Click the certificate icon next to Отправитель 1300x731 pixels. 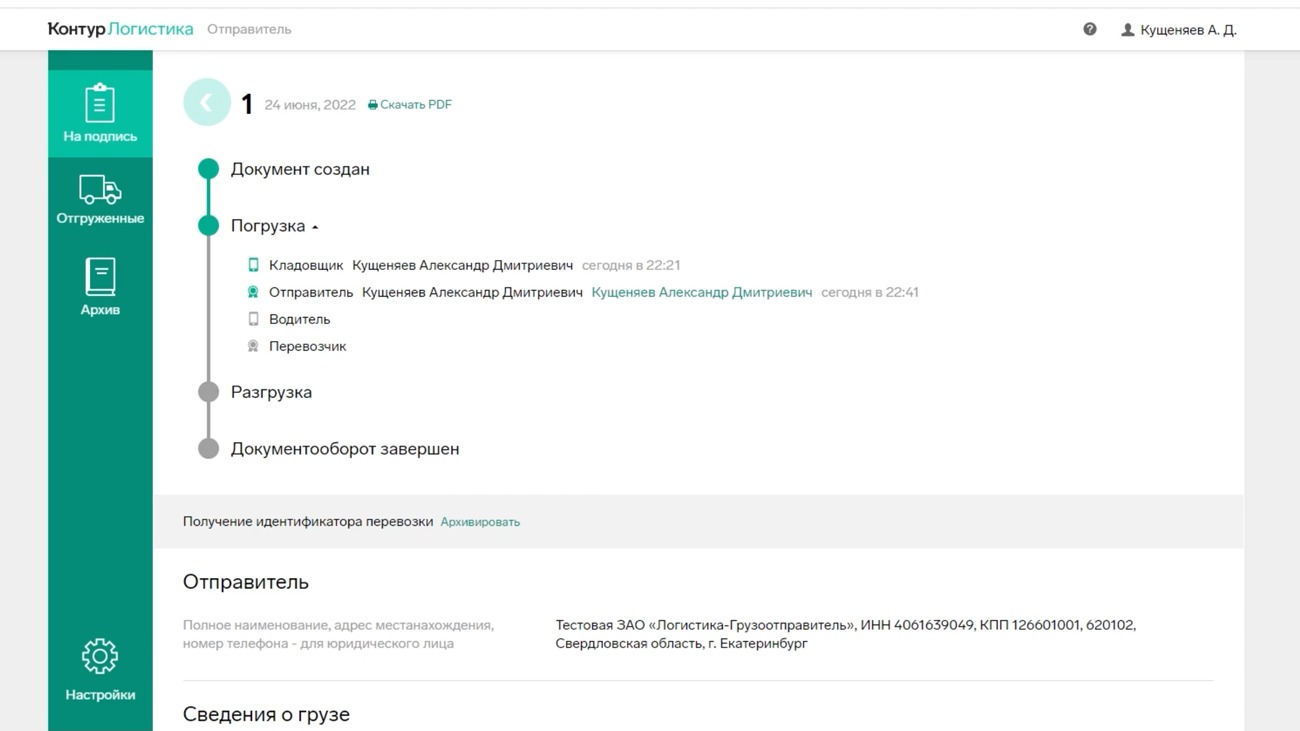coord(253,292)
